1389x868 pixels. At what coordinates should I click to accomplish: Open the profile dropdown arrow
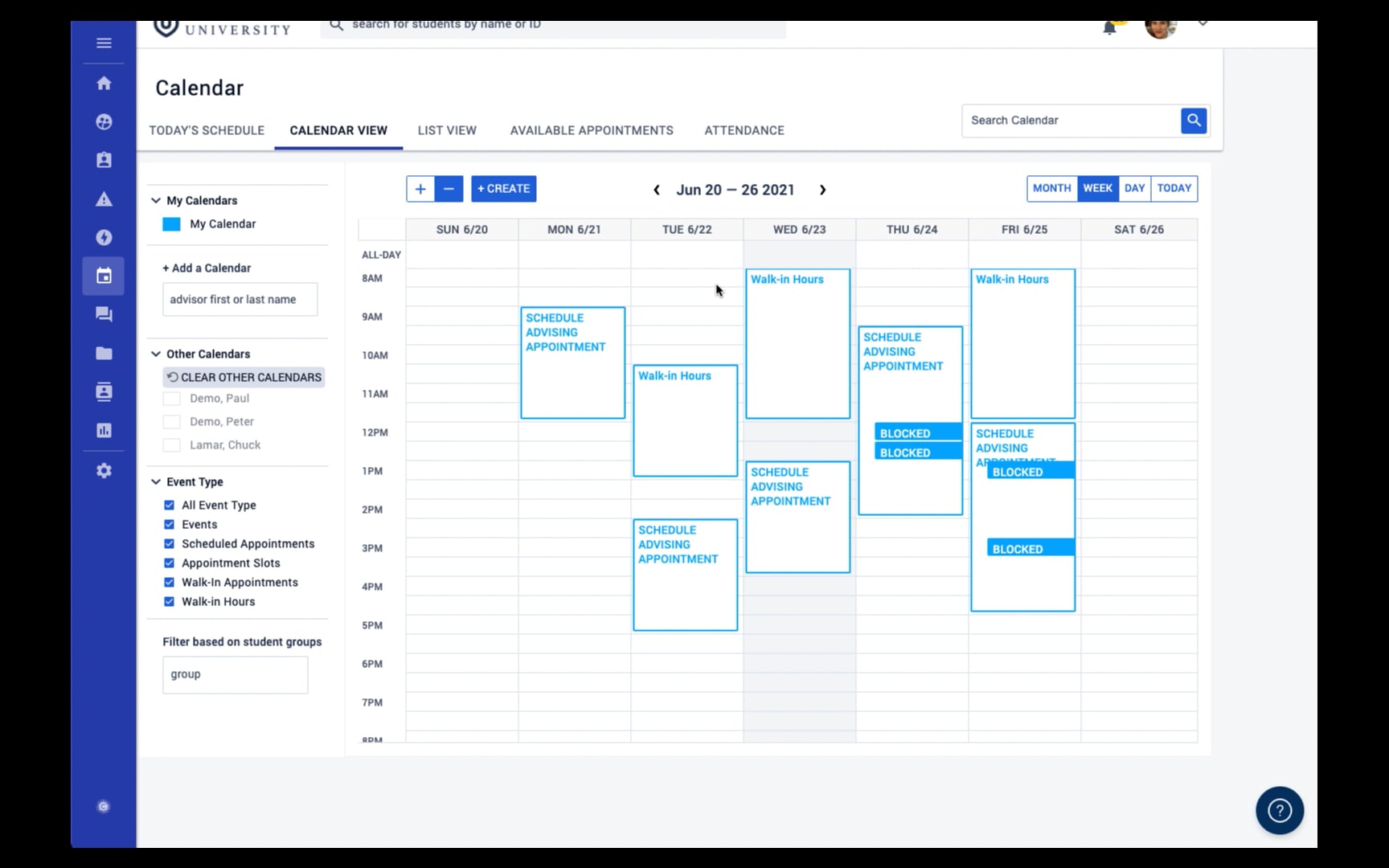(1203, 23)
